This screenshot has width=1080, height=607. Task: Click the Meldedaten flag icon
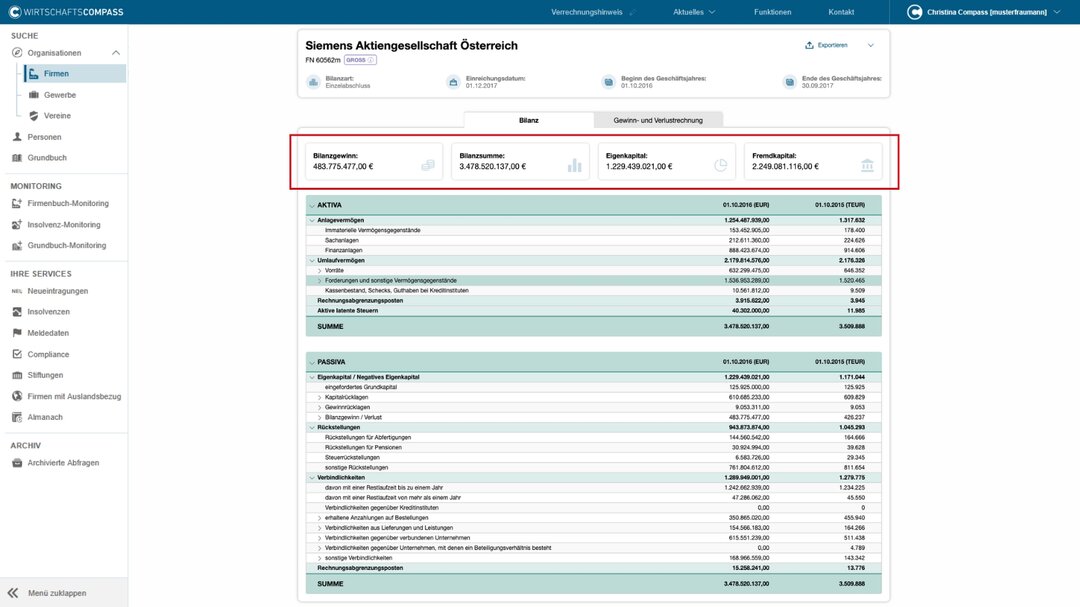[x=17, y=333]
